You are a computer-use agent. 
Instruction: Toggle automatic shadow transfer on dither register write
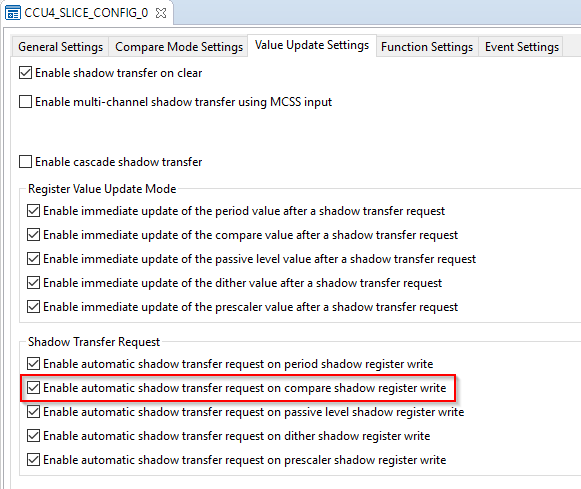coord(33,436)
